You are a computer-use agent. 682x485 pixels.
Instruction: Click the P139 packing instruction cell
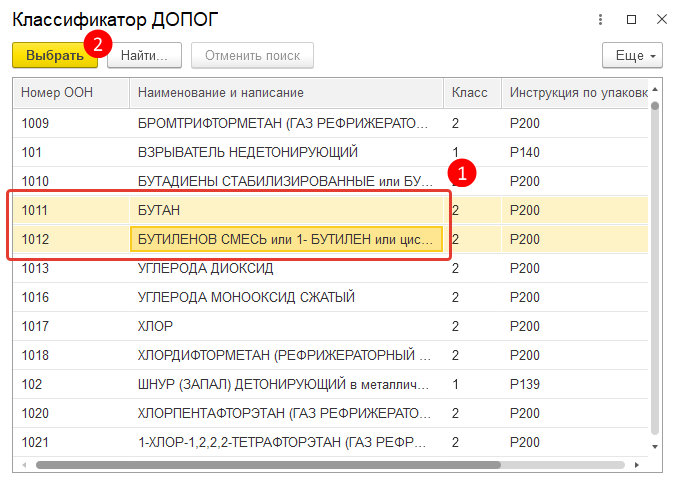(x=575, y=384)
